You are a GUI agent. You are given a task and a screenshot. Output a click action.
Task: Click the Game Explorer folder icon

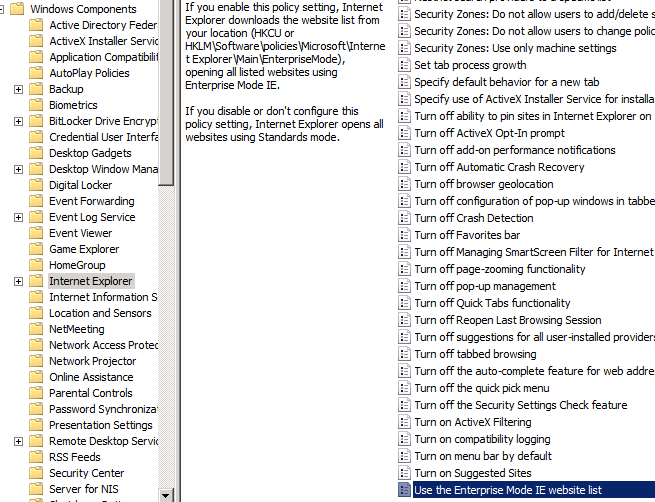36,249
